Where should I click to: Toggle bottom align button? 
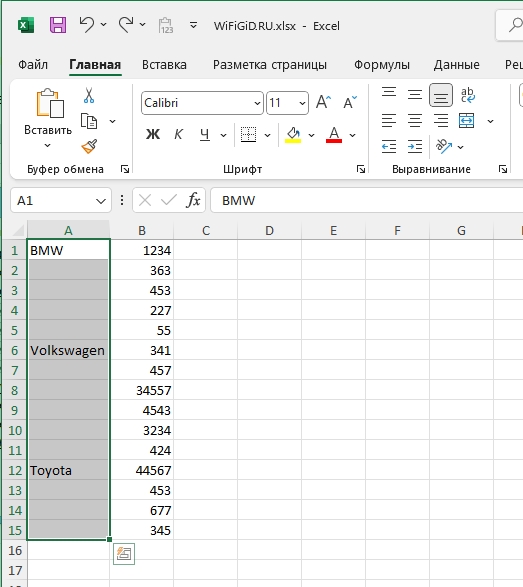point(441,95)
